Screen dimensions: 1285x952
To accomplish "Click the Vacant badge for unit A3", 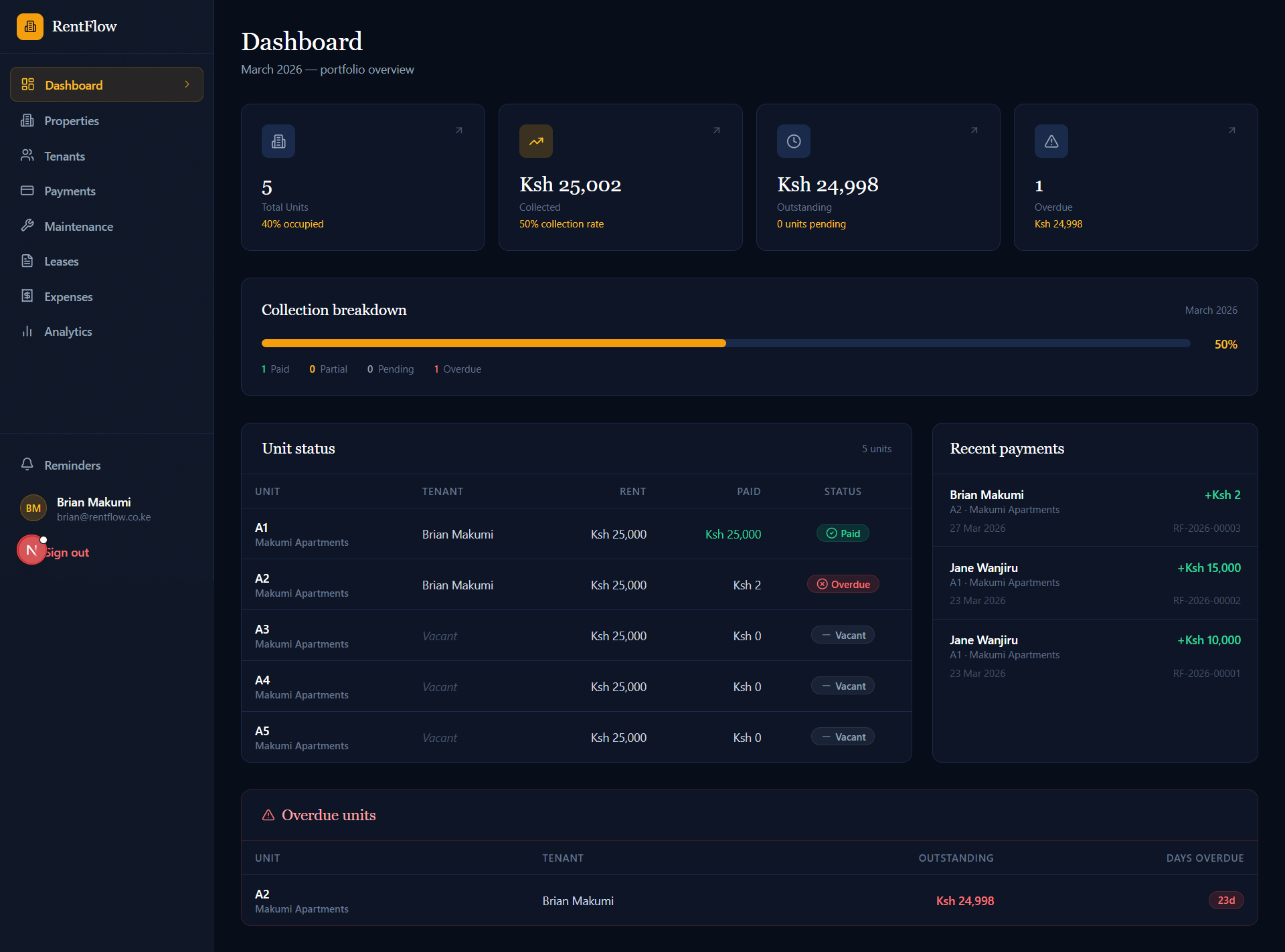I will (843, 635).
